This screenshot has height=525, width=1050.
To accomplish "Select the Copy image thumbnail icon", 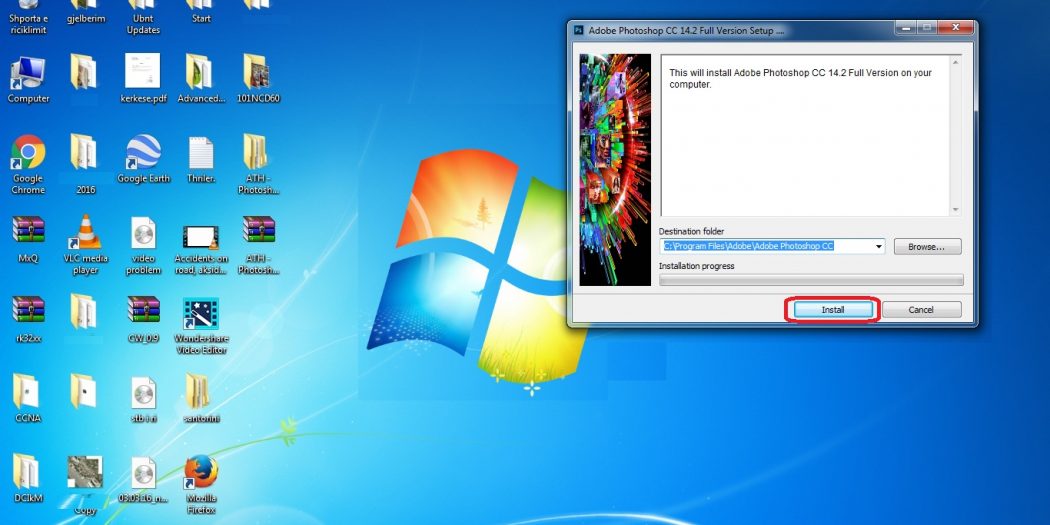I will pyautogui.click(x=85, y=472).
